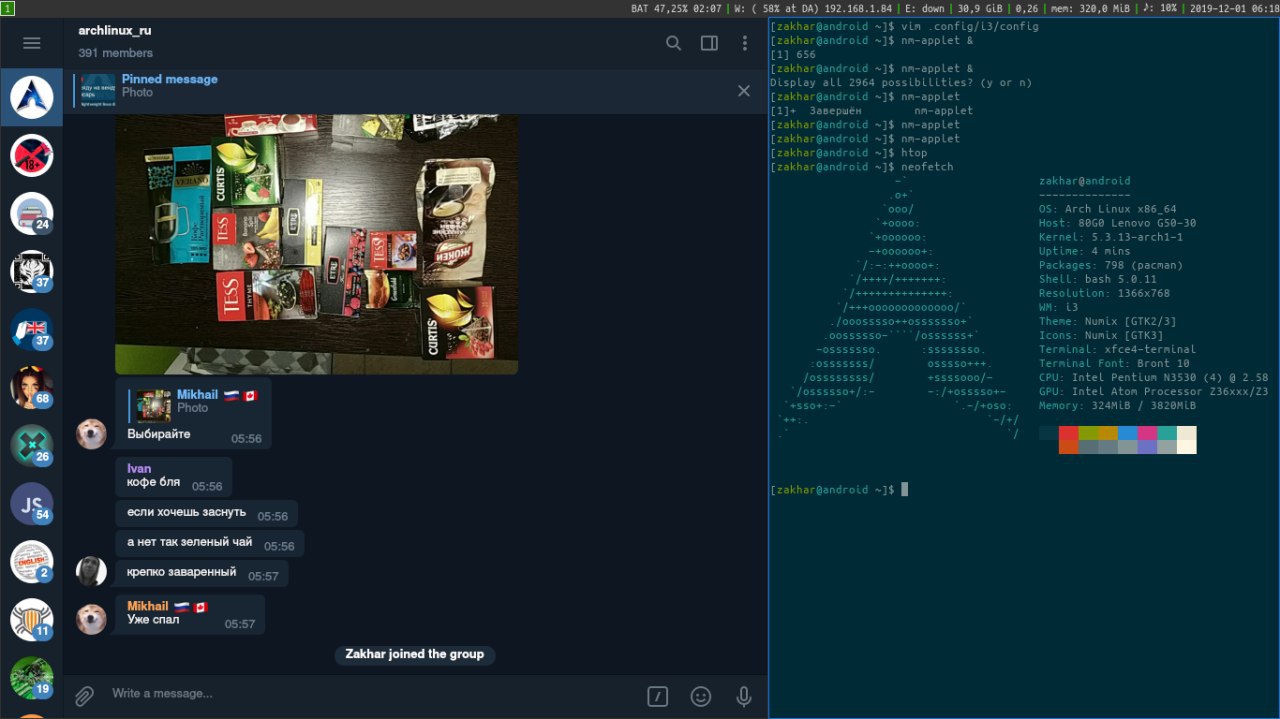The image size is (1280, 719).
Task: Toggle the right info side panel
Action: (709, 43)
